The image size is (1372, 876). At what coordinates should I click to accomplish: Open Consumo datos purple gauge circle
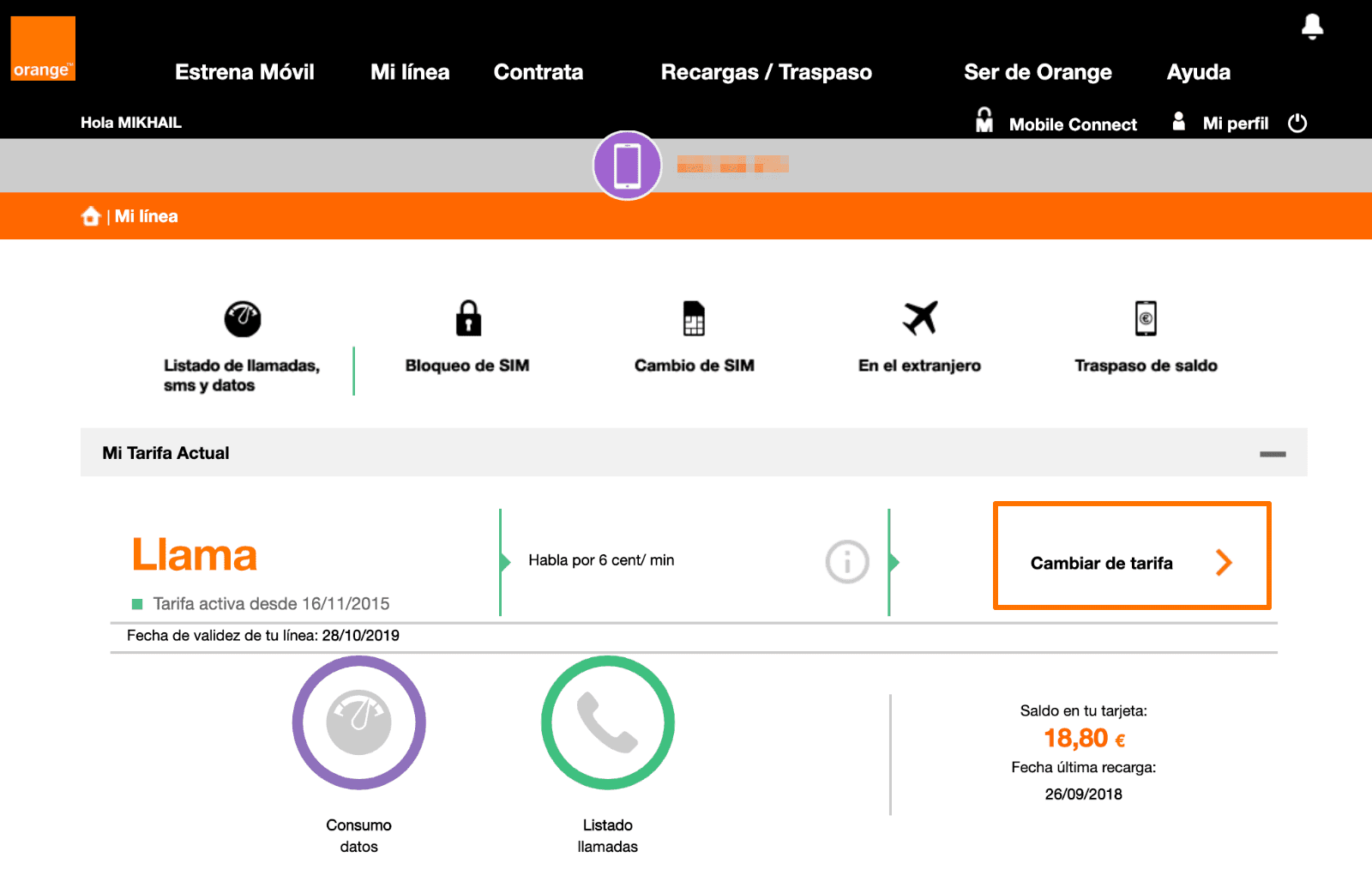(x=359, y=722)
